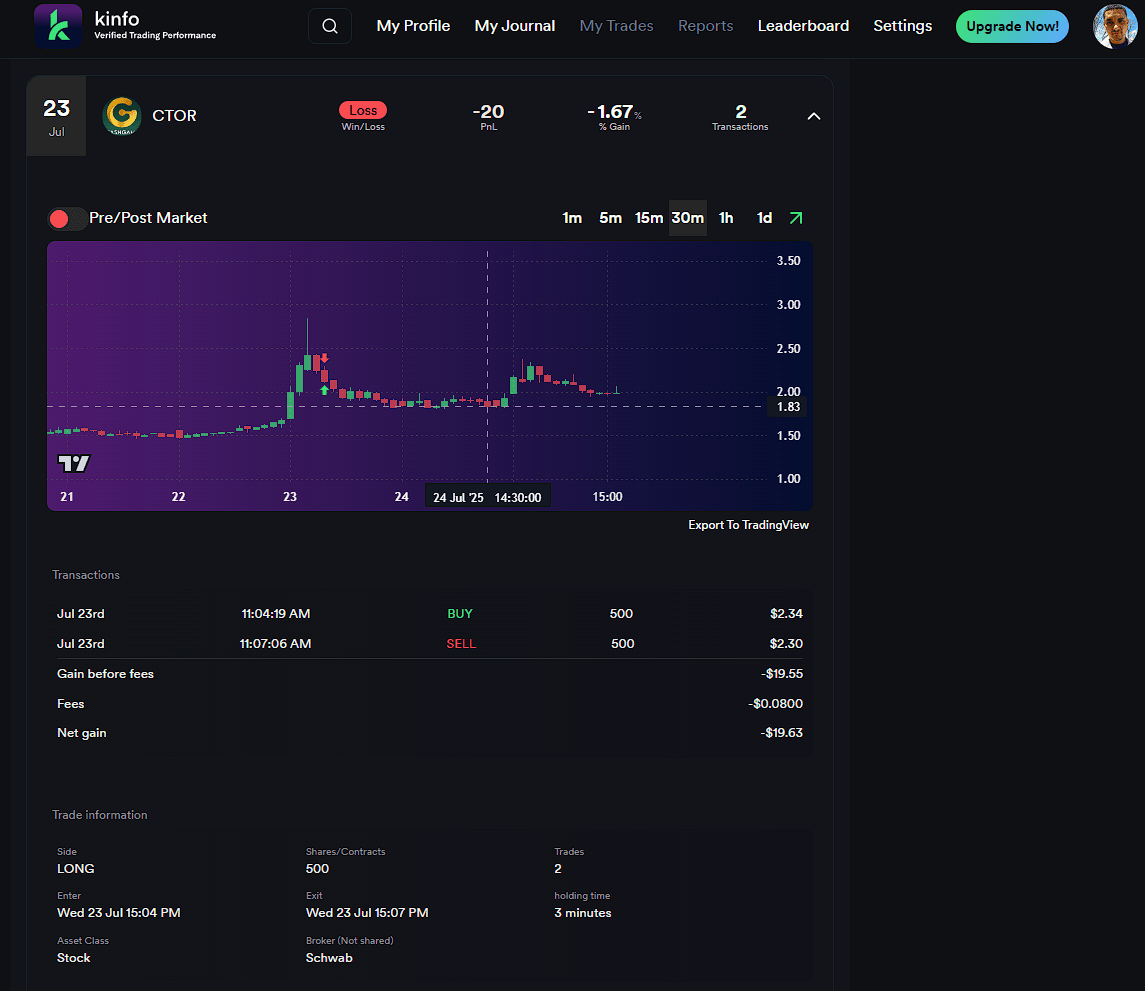This screenshot has height=991, width=1145.
Task: Open Settings in the top navigation
Action: click(x=902, y=26)
